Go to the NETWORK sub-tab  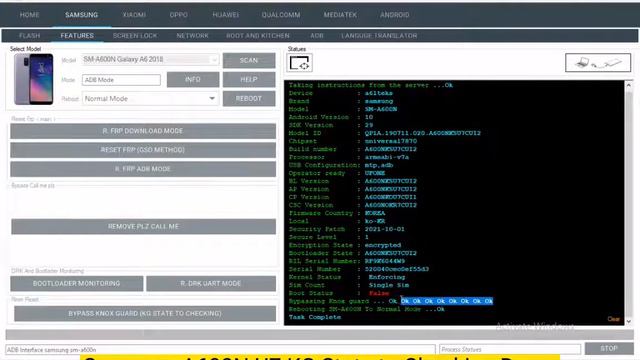[x=192, y=36]
